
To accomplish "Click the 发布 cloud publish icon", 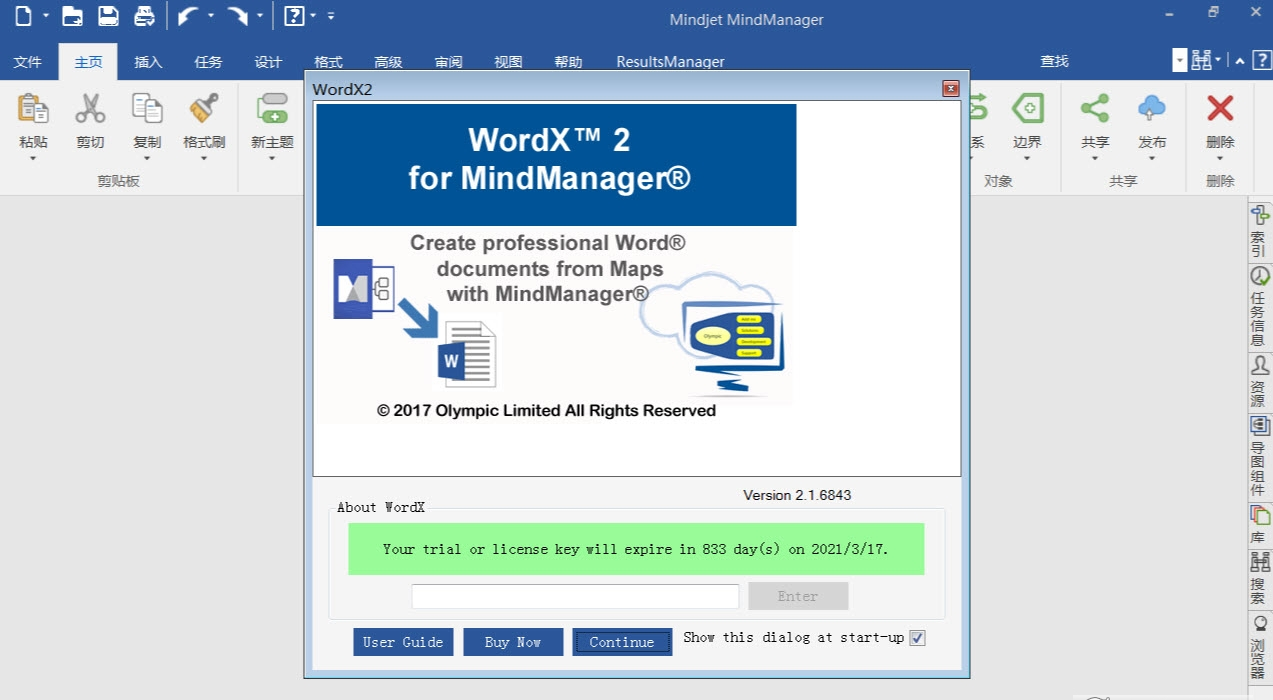I will (x=1152, y=108).
